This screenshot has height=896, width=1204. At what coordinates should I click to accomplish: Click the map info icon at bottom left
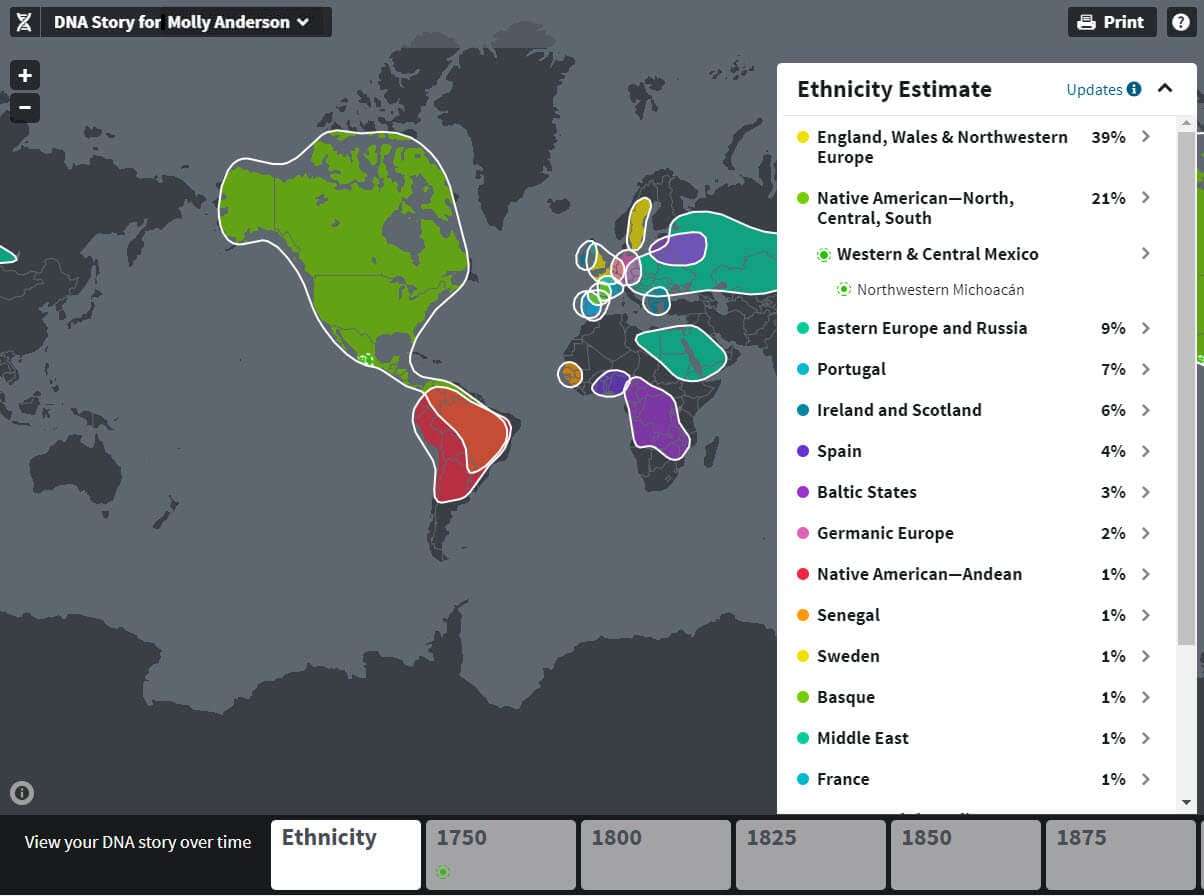pyautogui.click(x=22, y=793)
